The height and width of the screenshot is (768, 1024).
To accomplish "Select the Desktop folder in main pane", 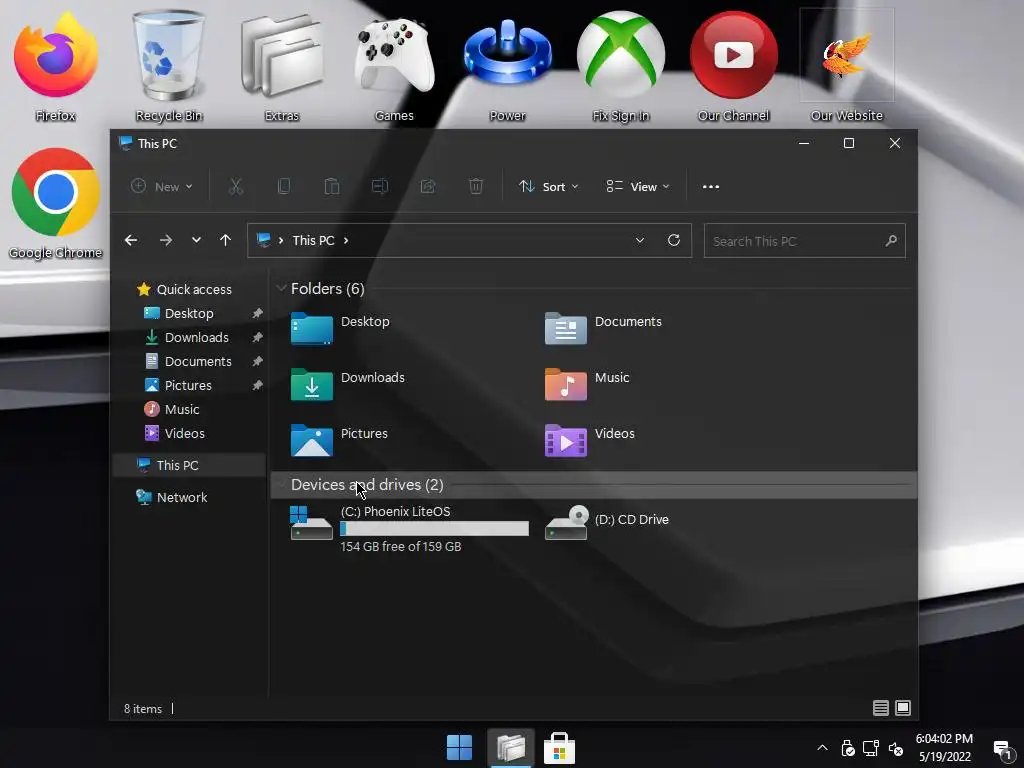I will coord(340,328).
